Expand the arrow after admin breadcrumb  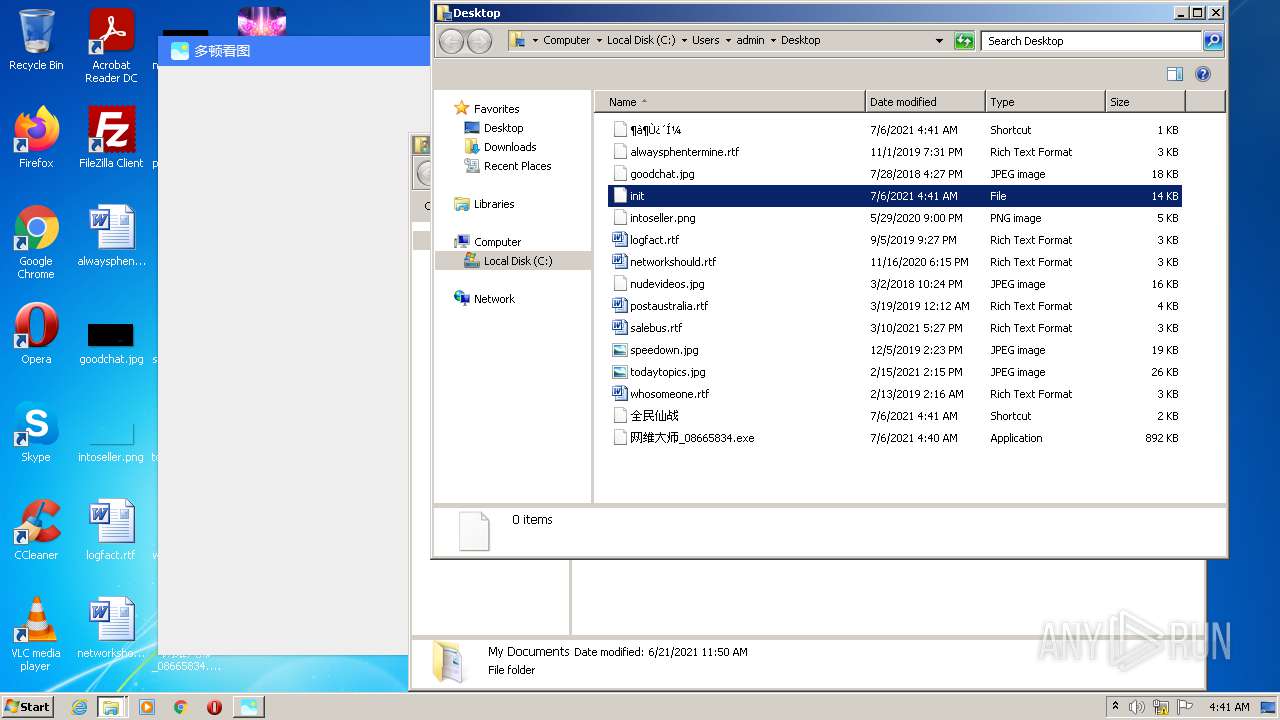tap(773, 41)
